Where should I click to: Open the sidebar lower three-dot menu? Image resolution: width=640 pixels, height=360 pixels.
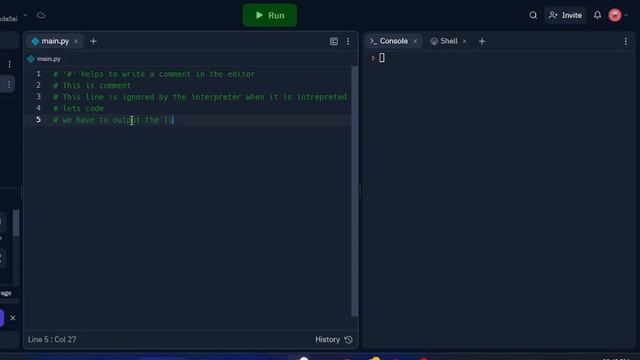[9, 84]
